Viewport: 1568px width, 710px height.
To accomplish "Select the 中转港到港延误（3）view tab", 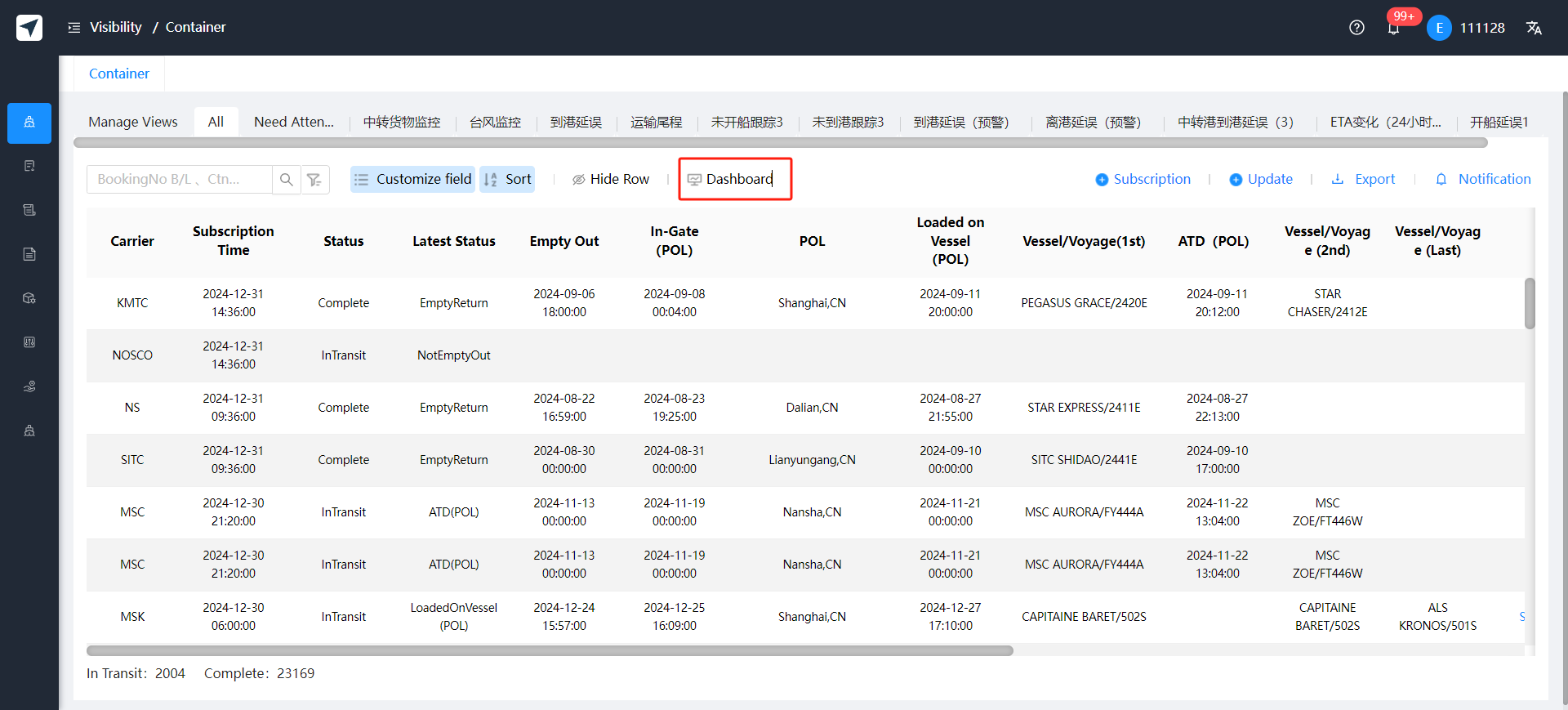I will click(x=1238, y=122).
